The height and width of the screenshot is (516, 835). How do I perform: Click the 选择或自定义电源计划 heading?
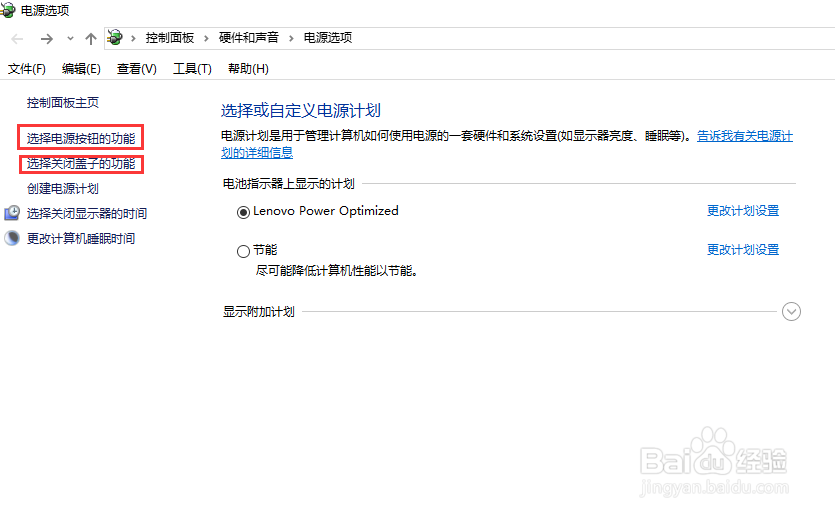[x=301, y=111]
